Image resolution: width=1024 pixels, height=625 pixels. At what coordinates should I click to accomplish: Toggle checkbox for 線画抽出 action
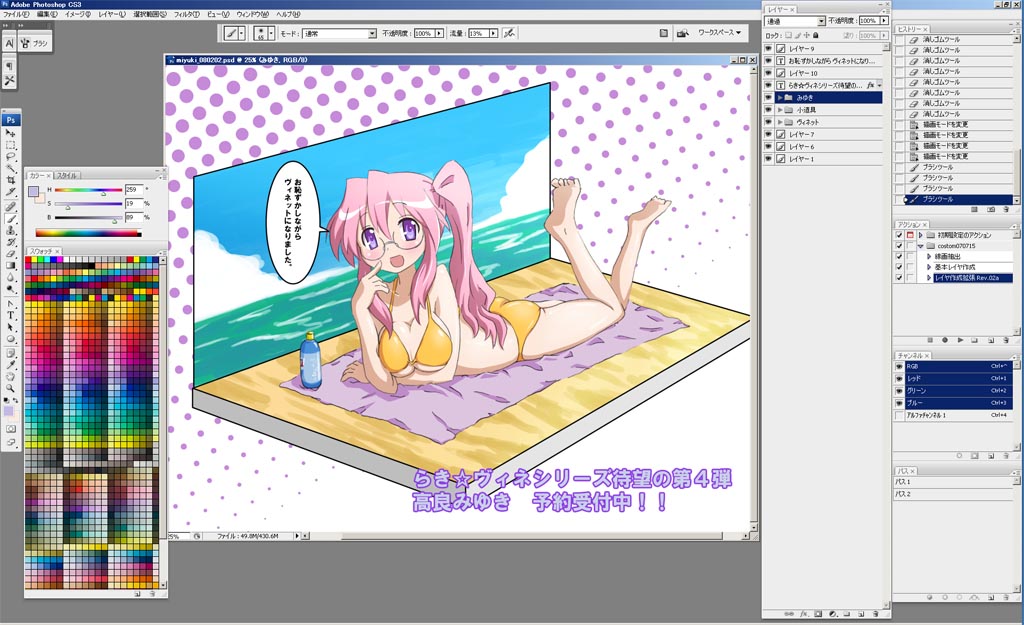pos(899,257)
